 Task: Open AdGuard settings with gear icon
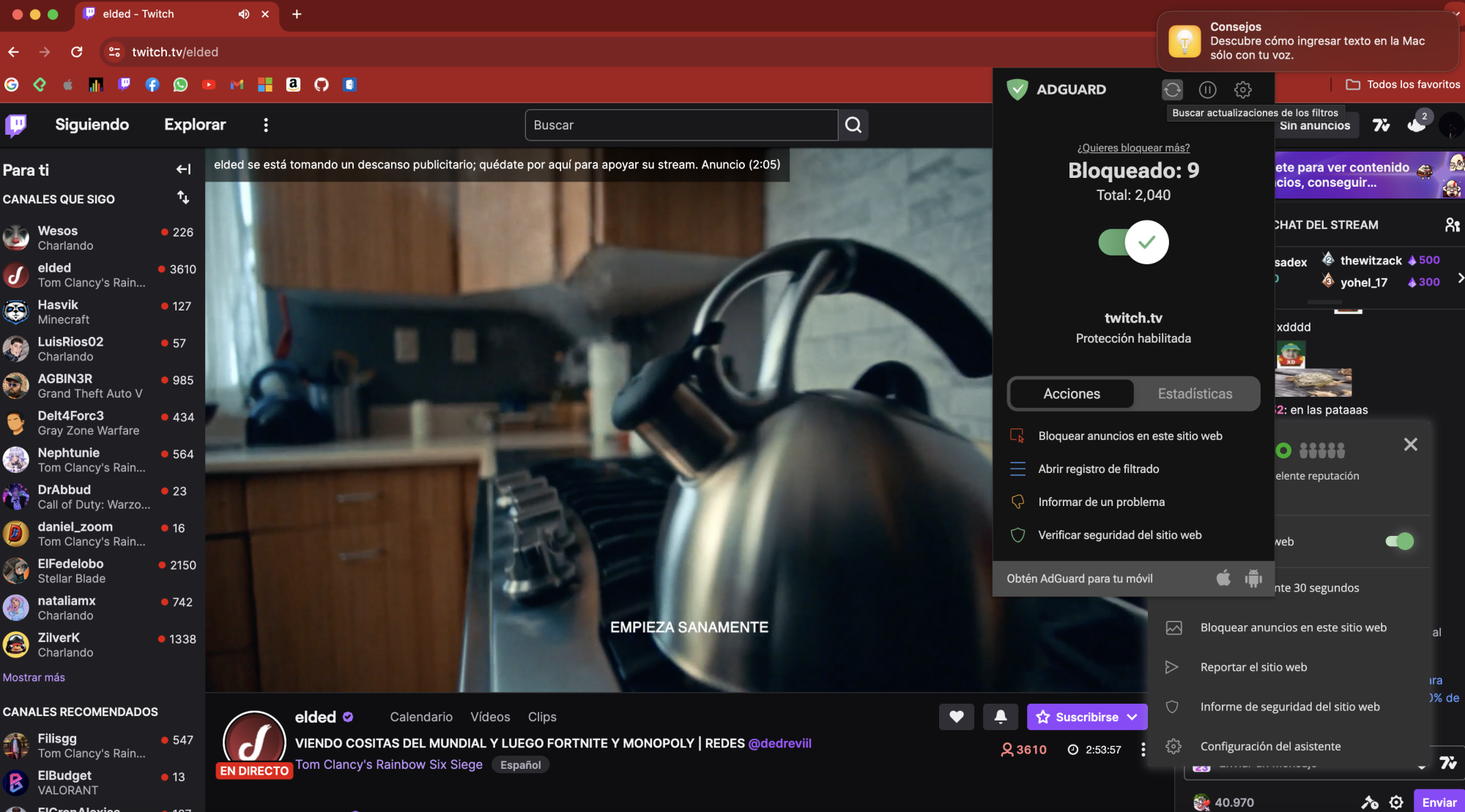point(1242,89)
